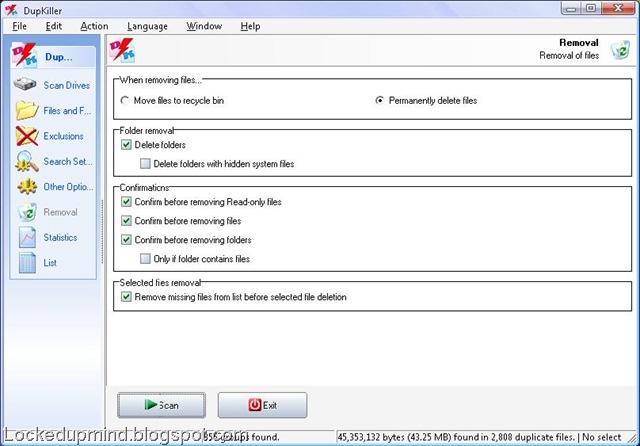640x446 pixels.
Task: Click the Exclusions crossed folder icon
Action: click(27, 136)
